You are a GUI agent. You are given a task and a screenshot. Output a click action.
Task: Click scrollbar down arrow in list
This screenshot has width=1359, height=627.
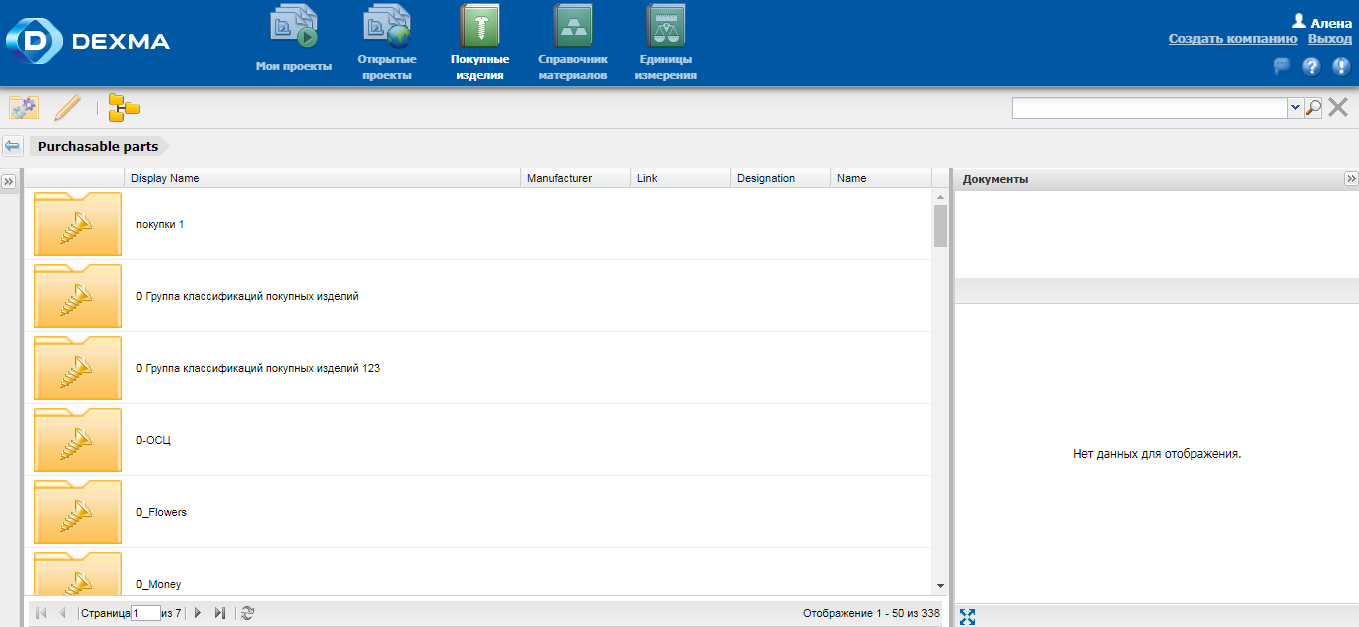point(940,585)
